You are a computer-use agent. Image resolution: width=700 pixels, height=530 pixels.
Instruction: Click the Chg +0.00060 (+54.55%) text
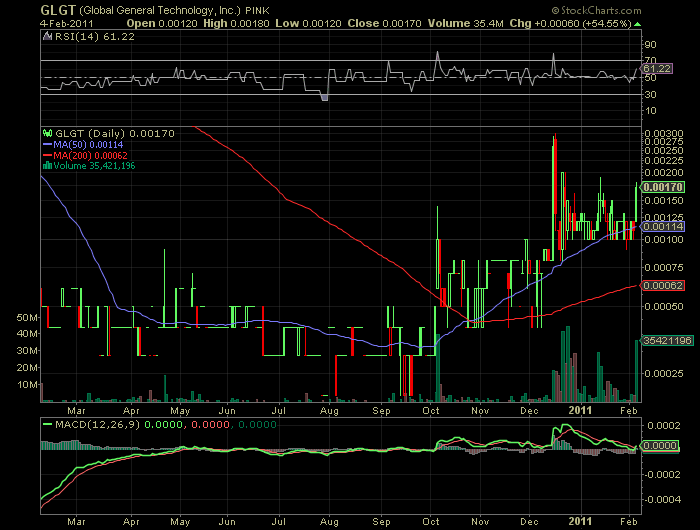[x=571, y=24]
